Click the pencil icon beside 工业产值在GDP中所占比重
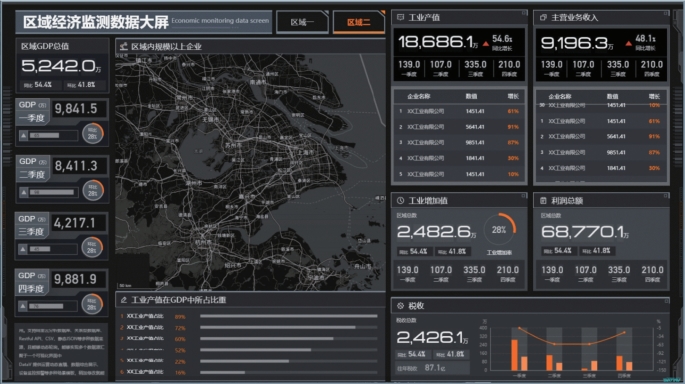Image resolution: width=685 pixels, height=384 pixels. tap(124, 300)
